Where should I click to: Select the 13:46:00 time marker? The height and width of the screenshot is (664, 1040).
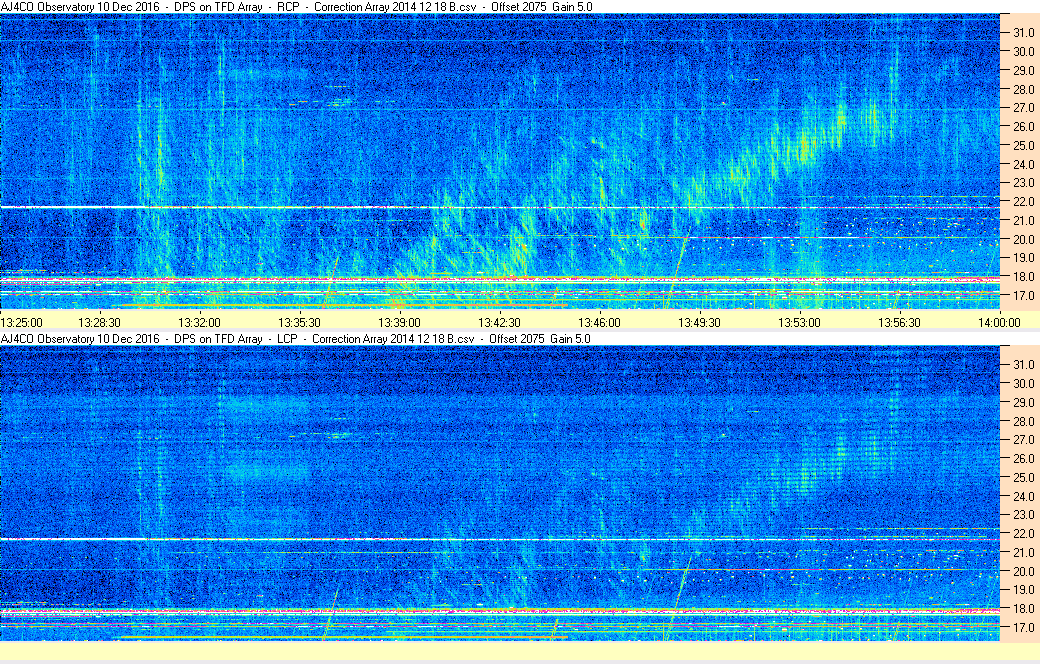pyautogui.click(x=599, y=322)
